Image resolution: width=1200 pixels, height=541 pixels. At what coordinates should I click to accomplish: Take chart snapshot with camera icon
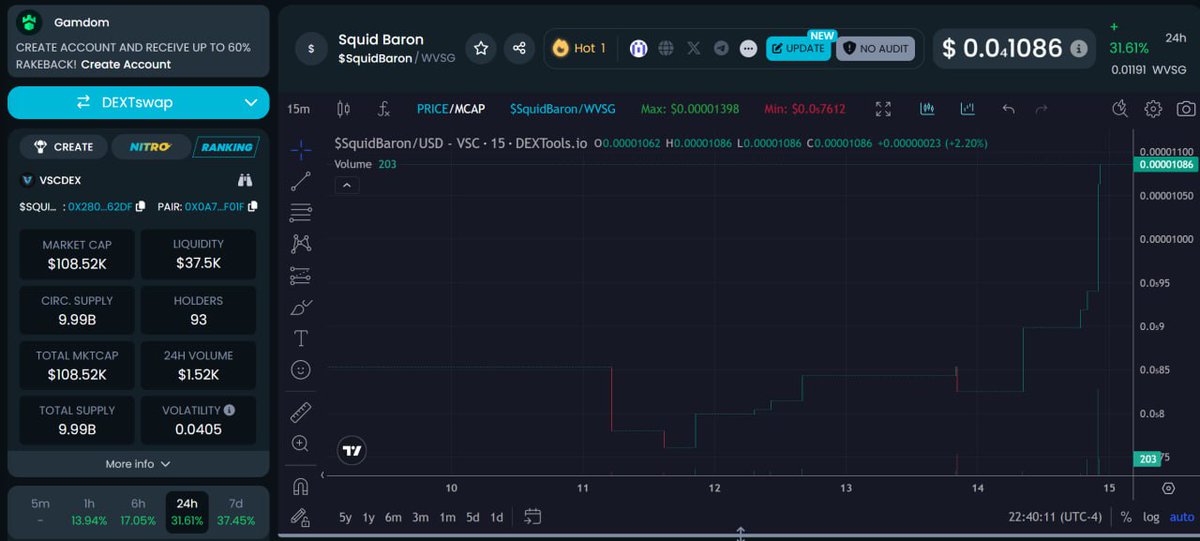tap(1185, 108)
